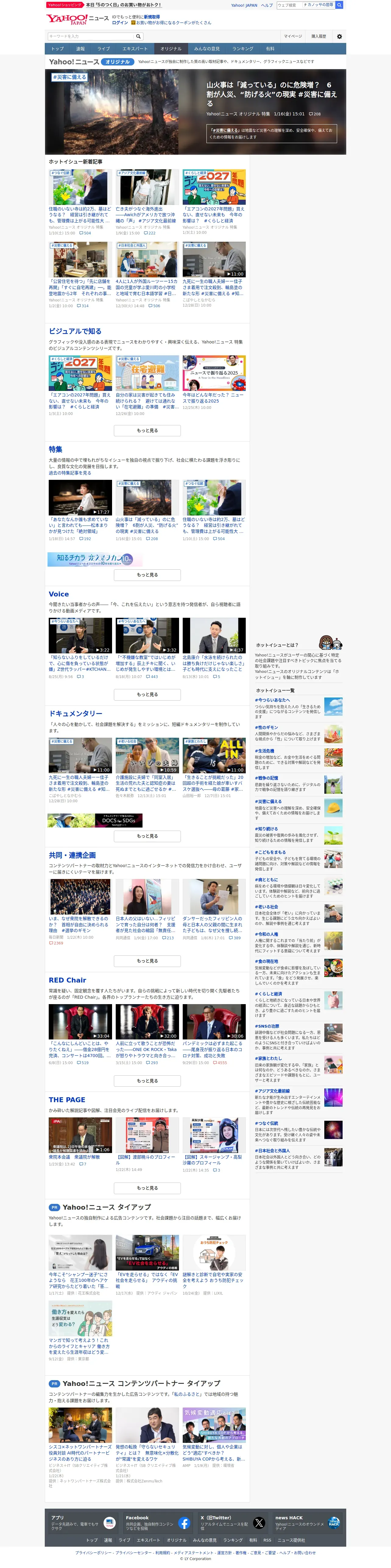Click the Facebook logo icon in footer
The image size is (391, 1568).
[185, 1523]
